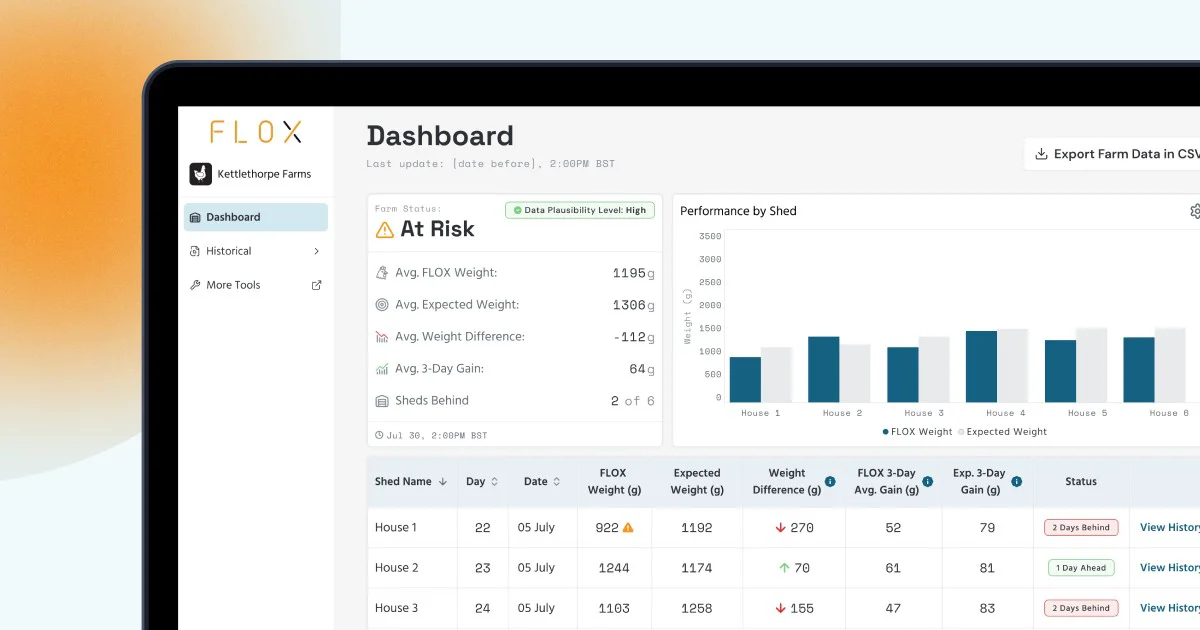Image resolution: width=1200 pixels, height=630 pixels.
Task: Click the FLOX Weight legend entry
Action: click(917, 432)
